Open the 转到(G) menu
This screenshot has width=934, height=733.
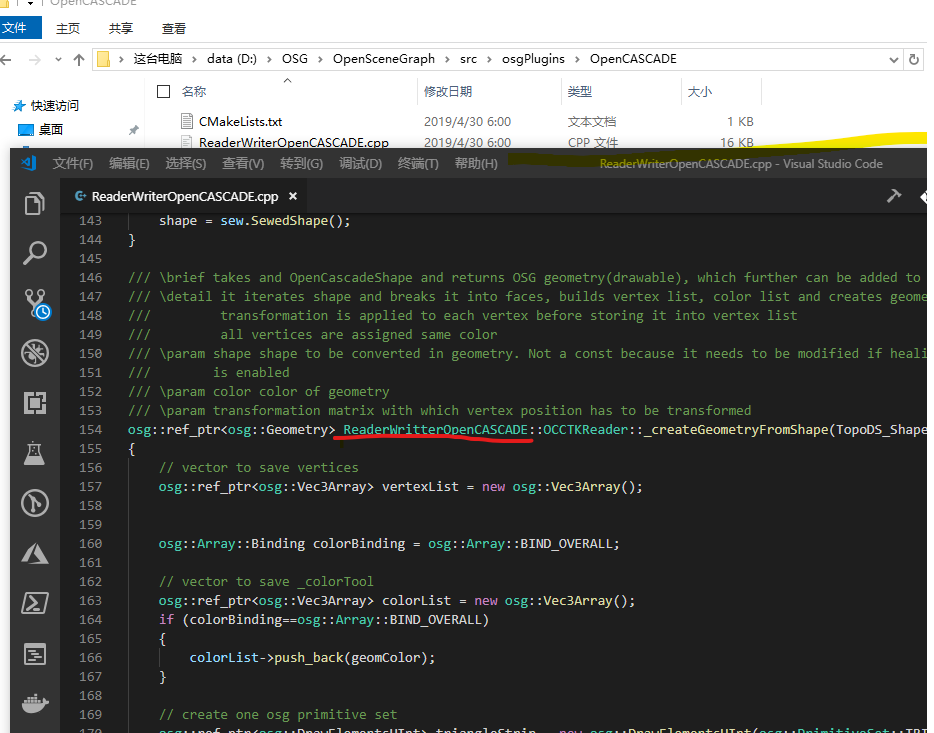tap(301, 163)
